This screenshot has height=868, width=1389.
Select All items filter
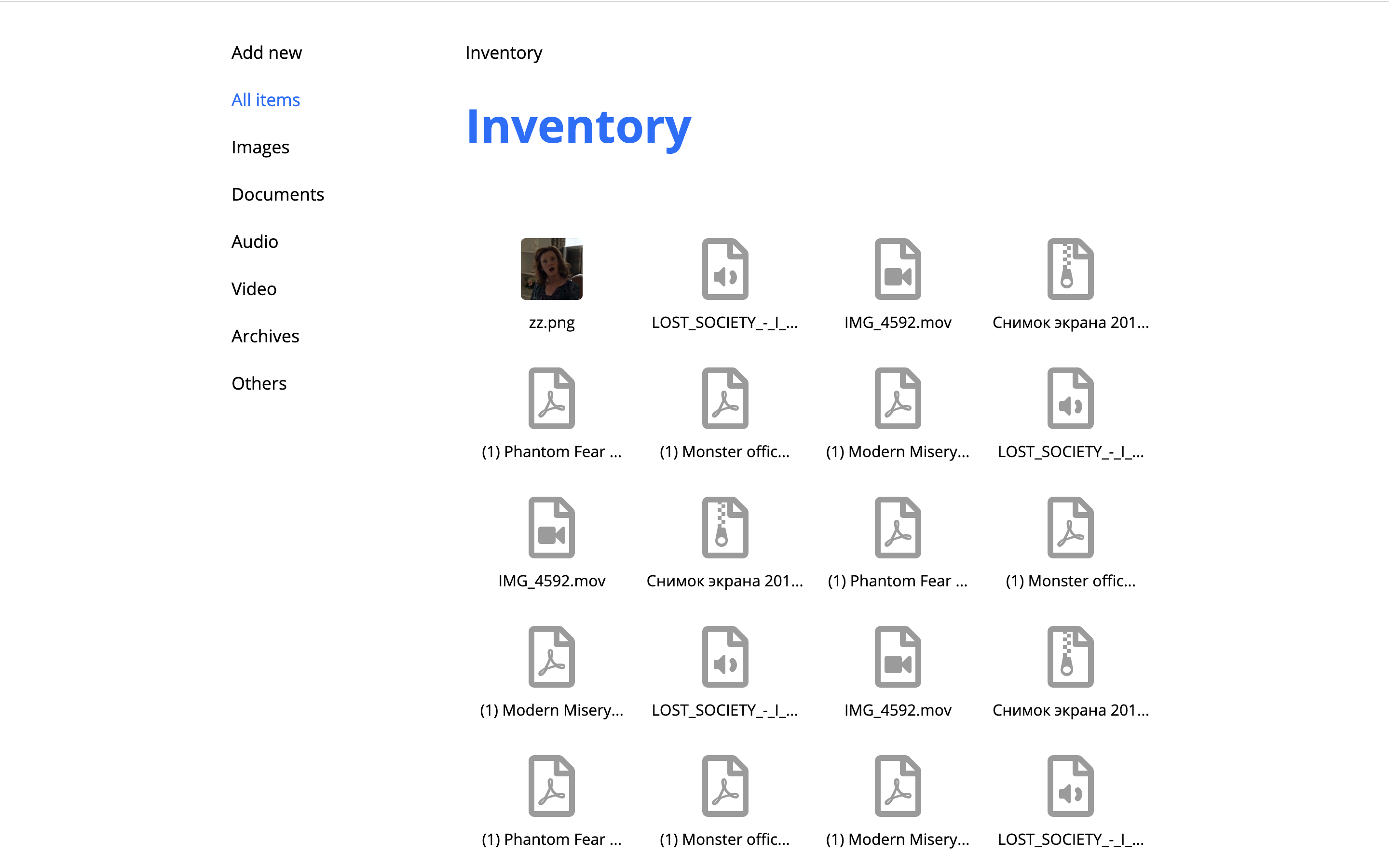[265, 100]
